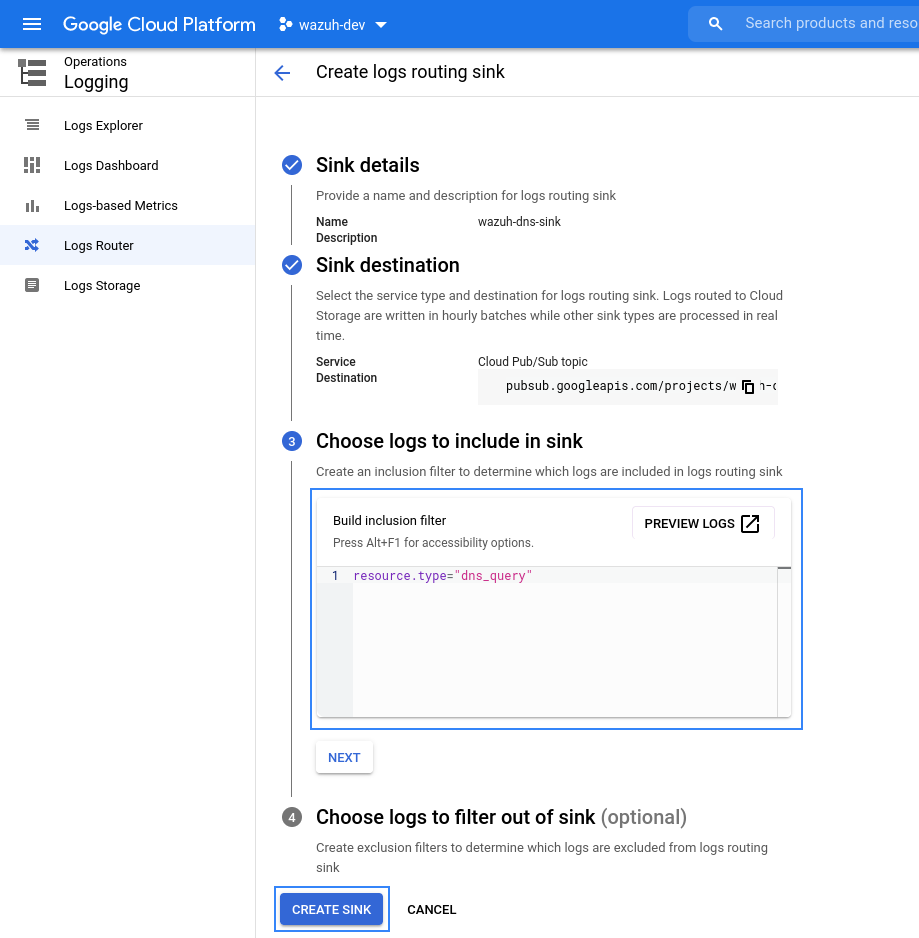Click the Google Cloud Platform logo
The height and width of the screenshot is (938, 919).
click(x=159, y=24)
